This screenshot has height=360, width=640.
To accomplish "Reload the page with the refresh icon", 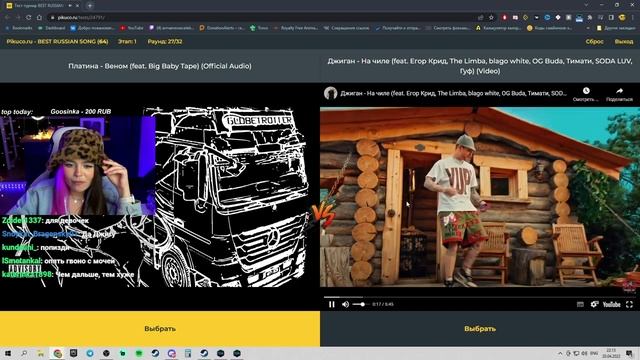I will (28, 18).
